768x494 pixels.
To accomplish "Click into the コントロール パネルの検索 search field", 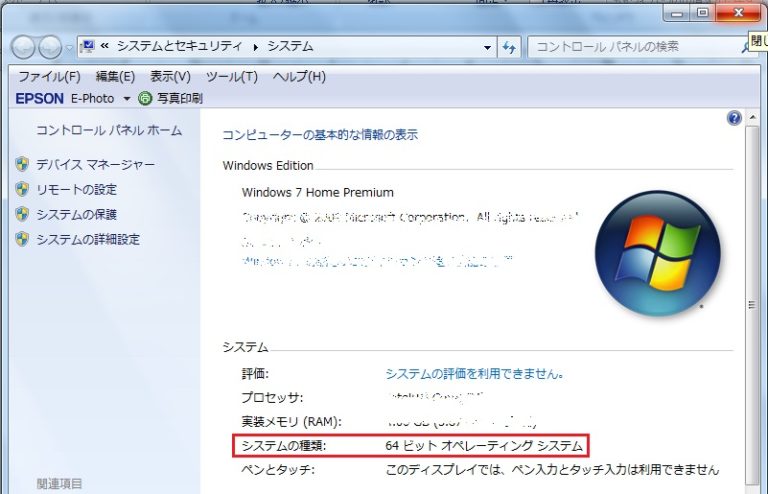I will pos(637,47).
